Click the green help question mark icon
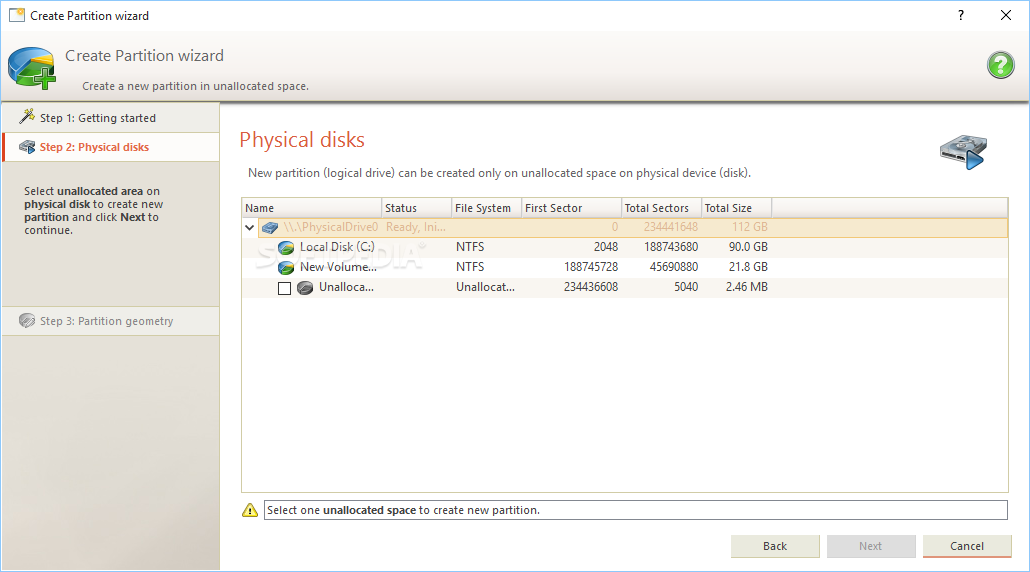This screenshot has height=572, width=1030. click(x=1000, y=66)
